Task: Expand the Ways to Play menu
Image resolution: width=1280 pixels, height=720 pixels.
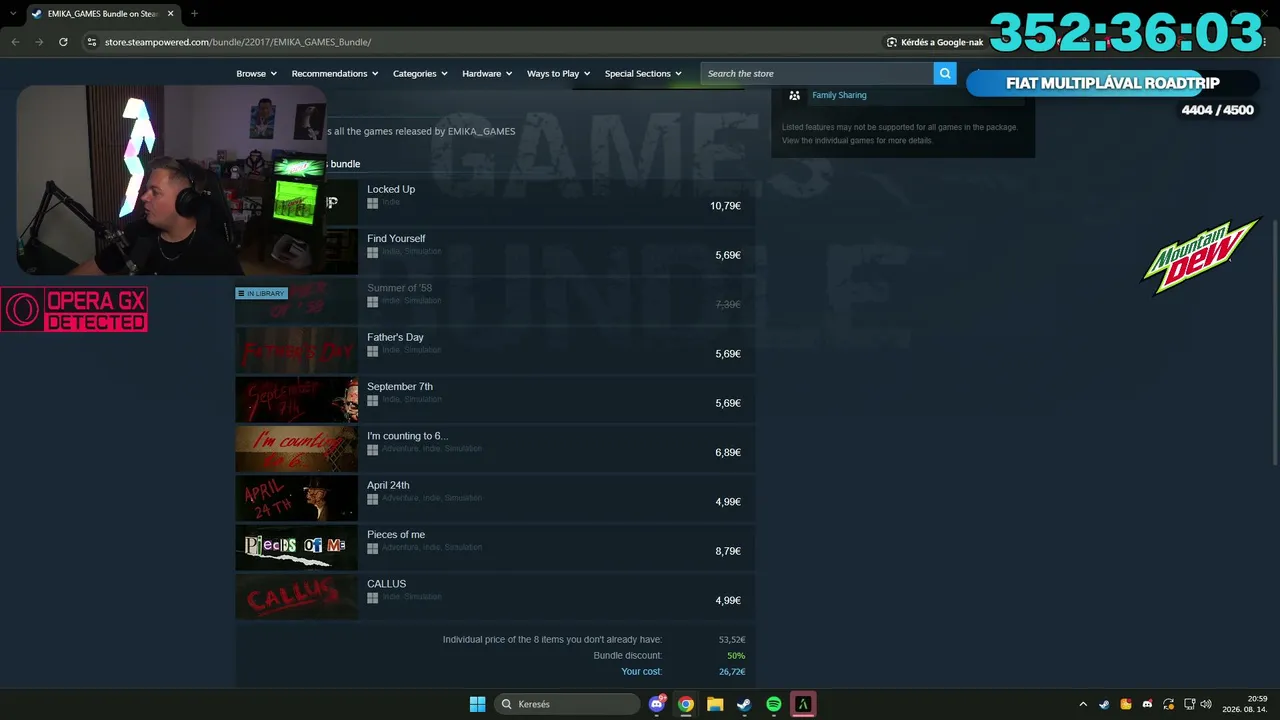Action: (559, 73)
